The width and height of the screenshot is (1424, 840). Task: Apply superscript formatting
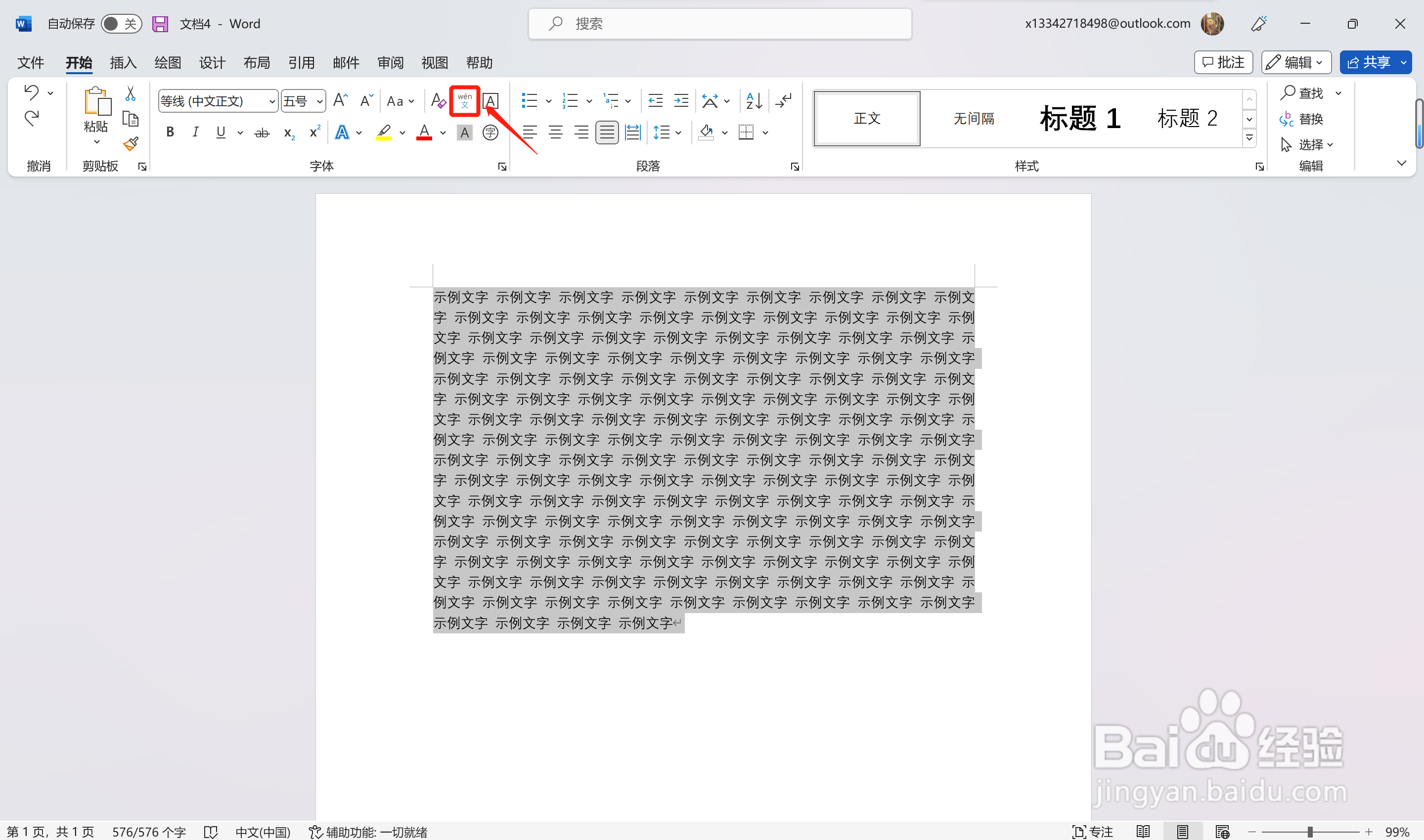(314, 132)
